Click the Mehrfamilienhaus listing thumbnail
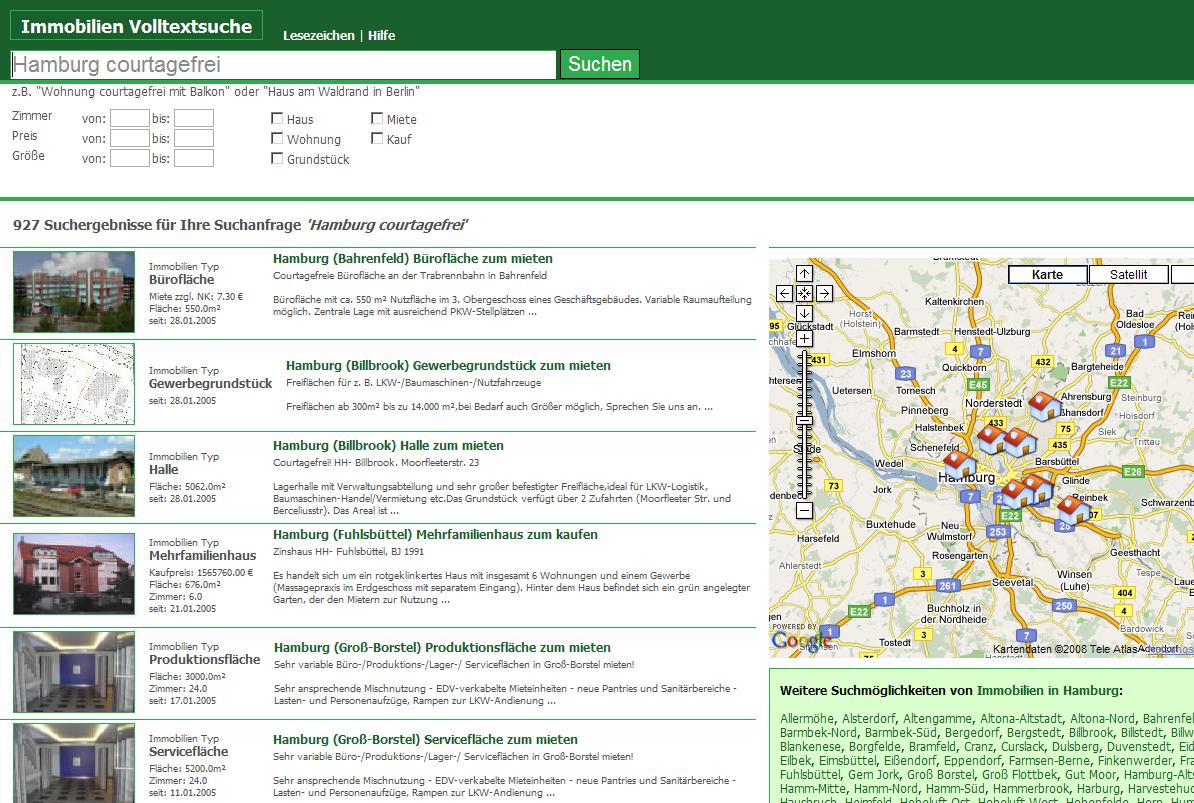The image size is (1194, 803). coord(74,574)
